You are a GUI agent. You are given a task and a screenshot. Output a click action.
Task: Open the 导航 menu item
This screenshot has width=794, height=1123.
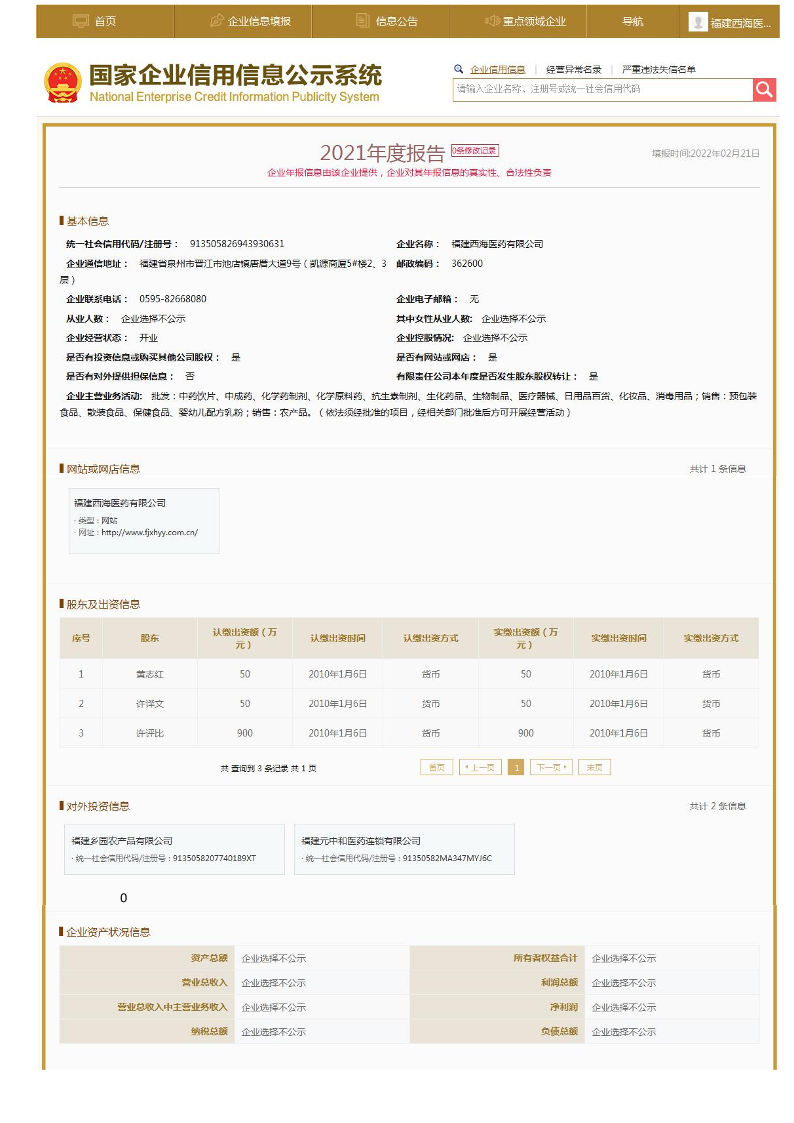click(x=632, y=21)
